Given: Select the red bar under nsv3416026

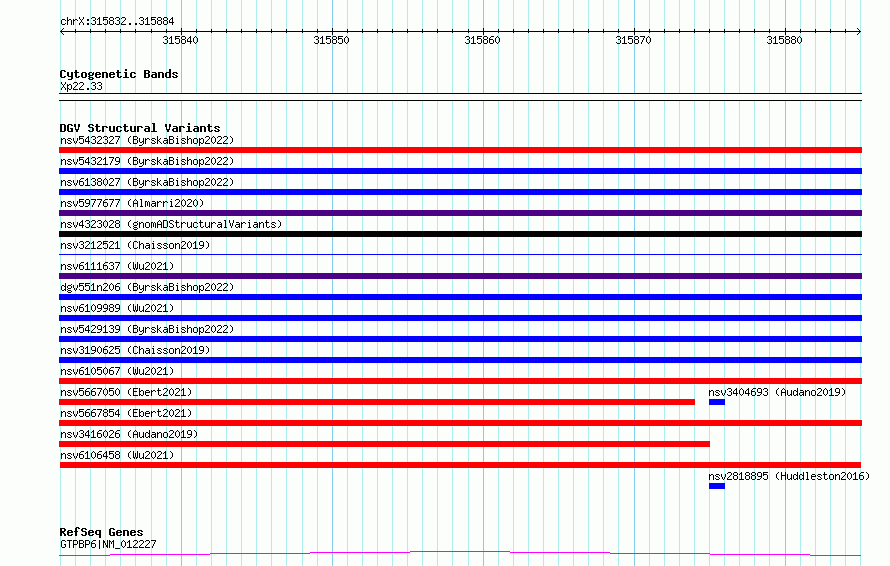Looking at the screenshot, I should tap(384, 444).
